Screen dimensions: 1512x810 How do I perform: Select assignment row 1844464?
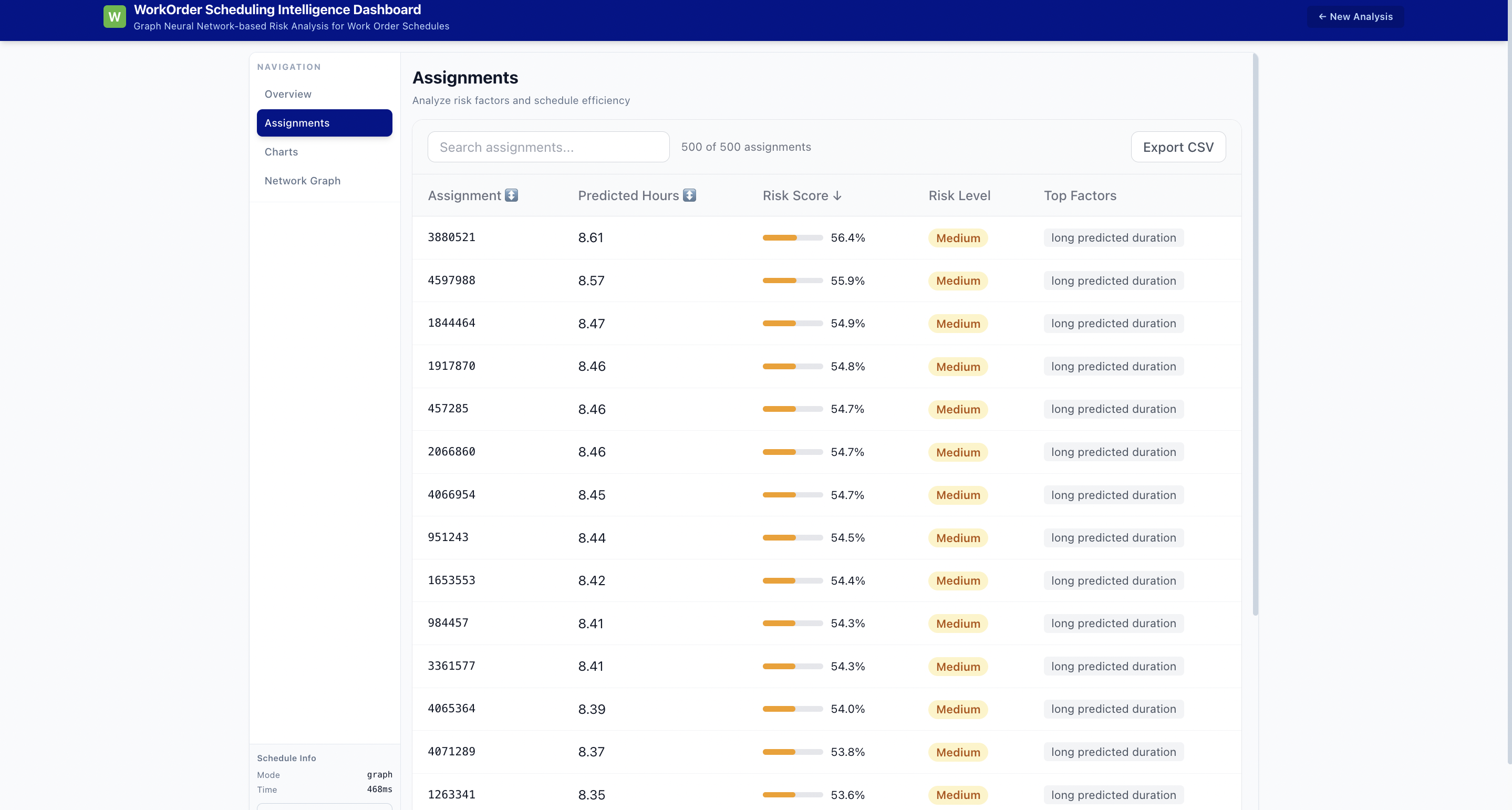[x=451, y=324]
